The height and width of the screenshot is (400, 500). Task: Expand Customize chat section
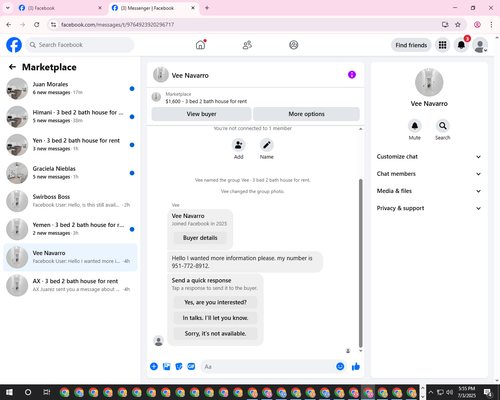(x=429, y=157)
